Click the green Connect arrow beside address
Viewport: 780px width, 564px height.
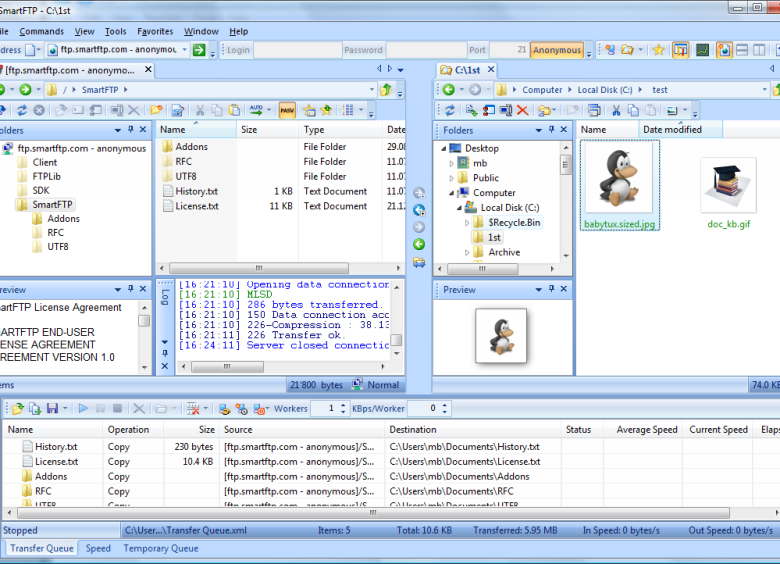(199, 50)
